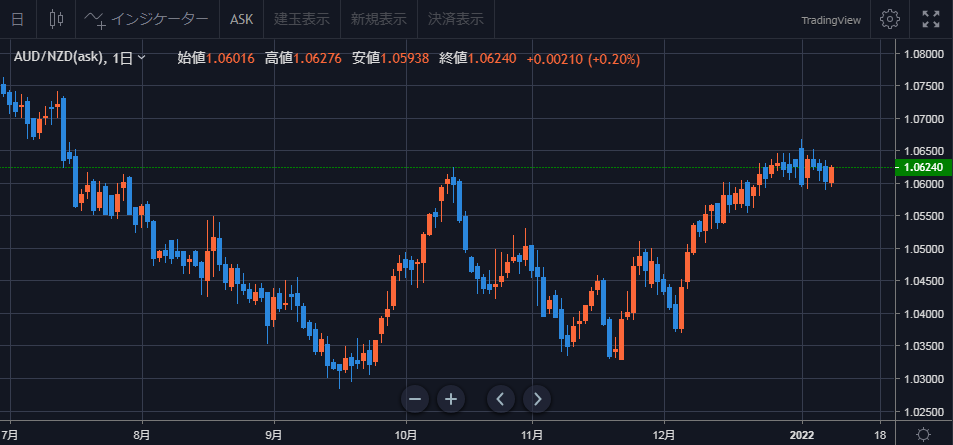Screen dimensions: 953x445
Task: Zoom in the chart with plus button
Action: tap(451, 399)
